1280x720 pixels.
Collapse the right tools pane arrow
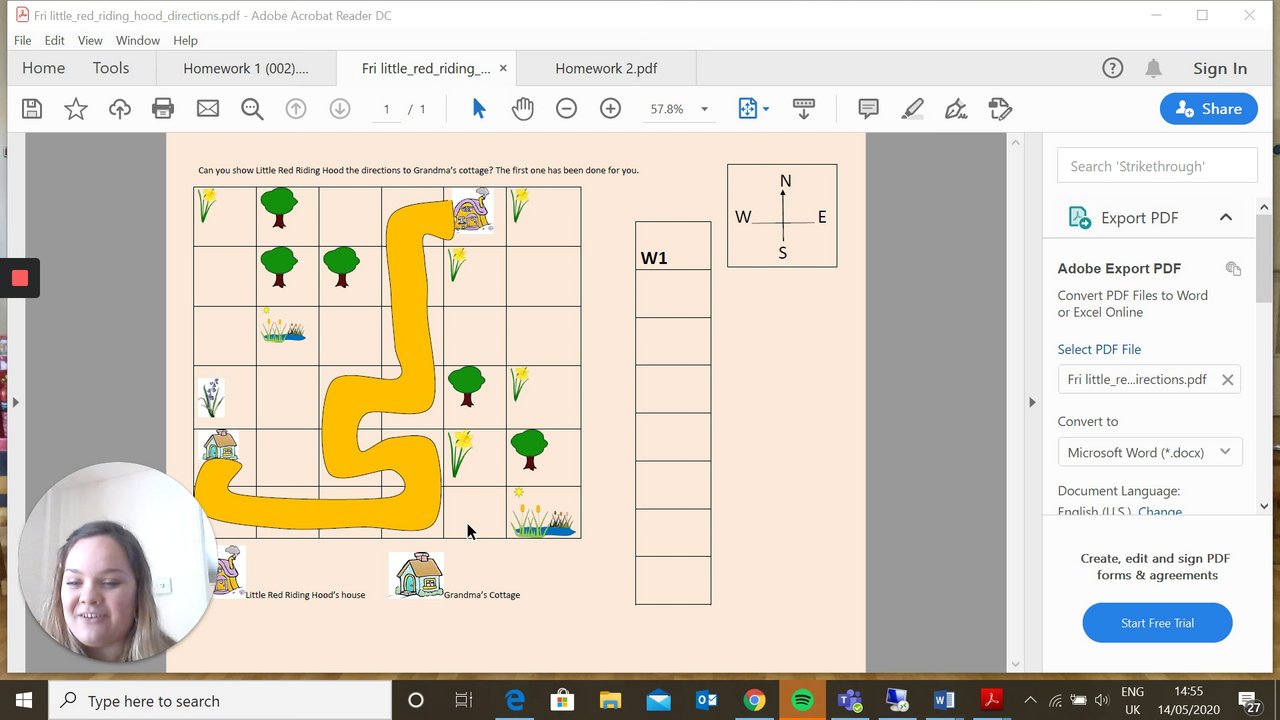point(1032,402)
